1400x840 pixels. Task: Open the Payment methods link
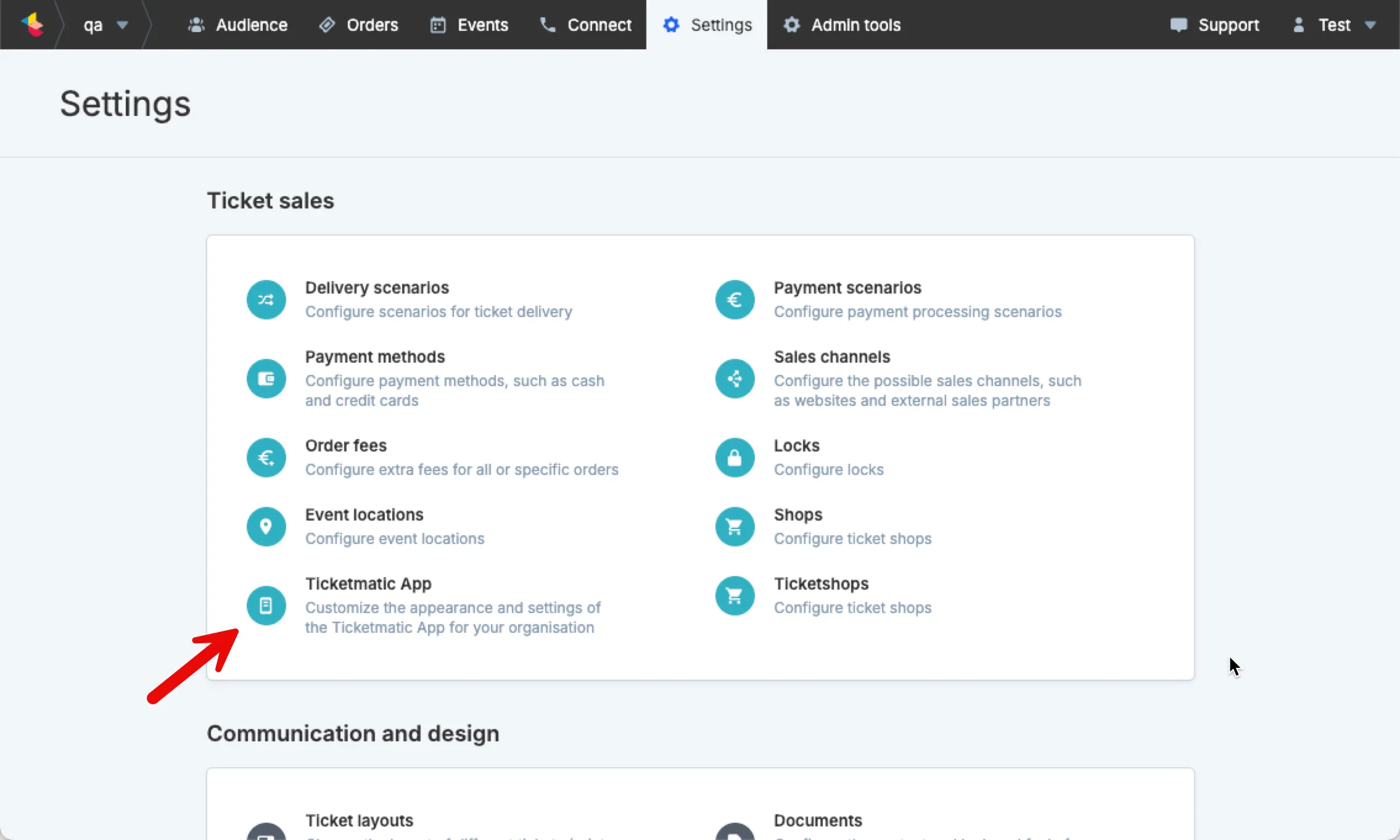click(375, 357)
